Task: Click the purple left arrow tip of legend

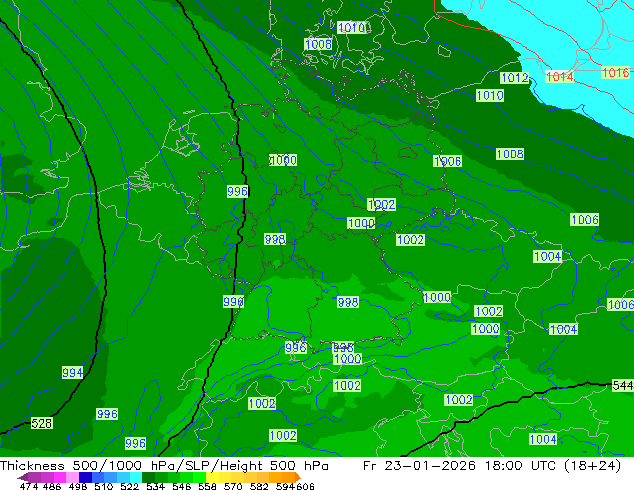Action: pyautogui.click(x=23, y=478)
